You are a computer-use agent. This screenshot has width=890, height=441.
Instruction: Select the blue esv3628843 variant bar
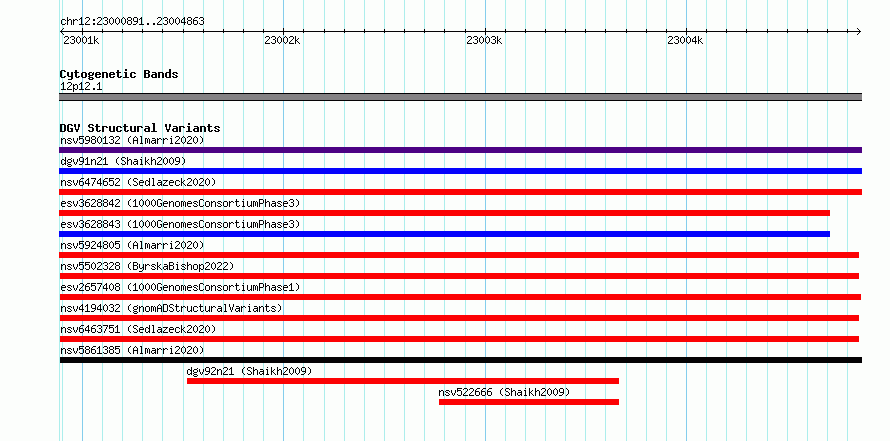coord(444,234)
